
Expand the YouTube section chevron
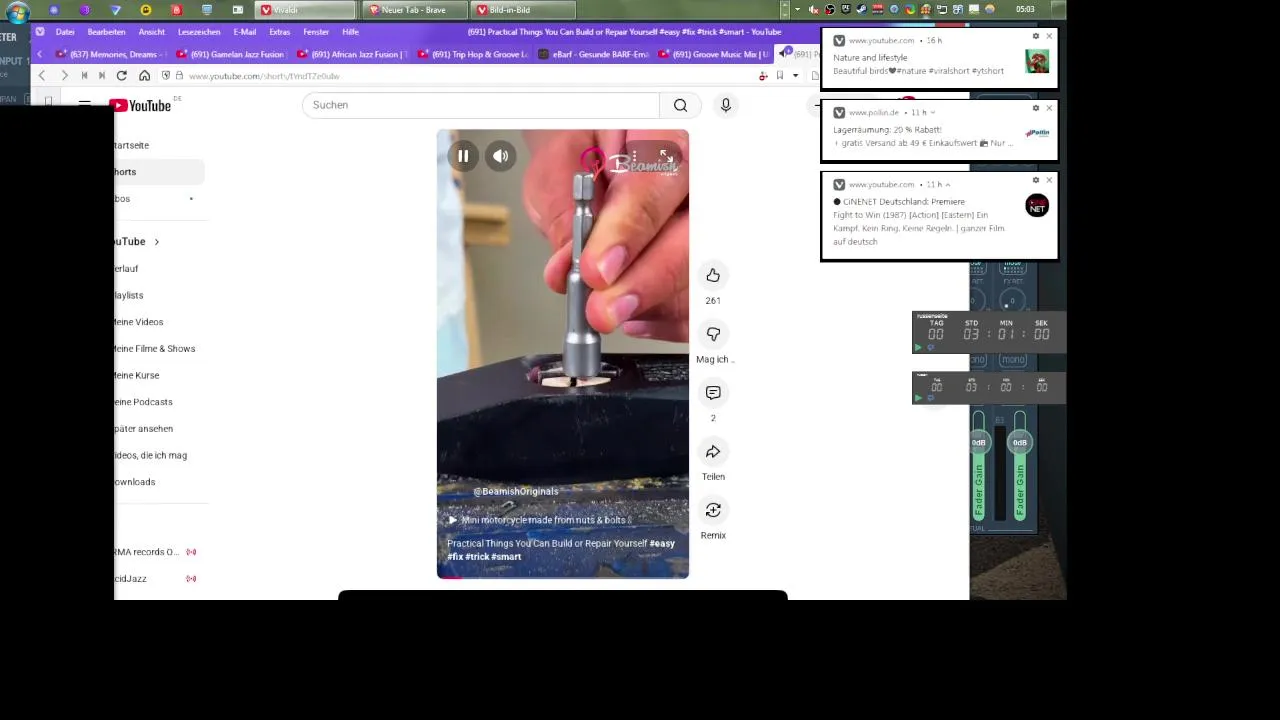tap(157, 242)
